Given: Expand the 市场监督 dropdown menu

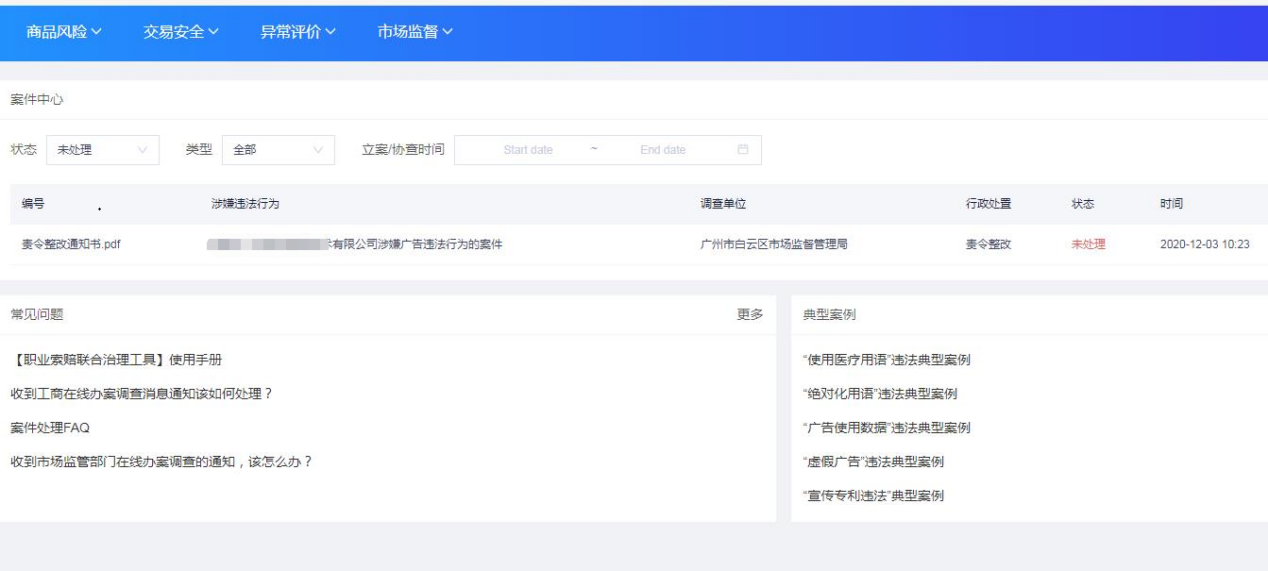Looking at the screenshot, I should tap(415, 32).
